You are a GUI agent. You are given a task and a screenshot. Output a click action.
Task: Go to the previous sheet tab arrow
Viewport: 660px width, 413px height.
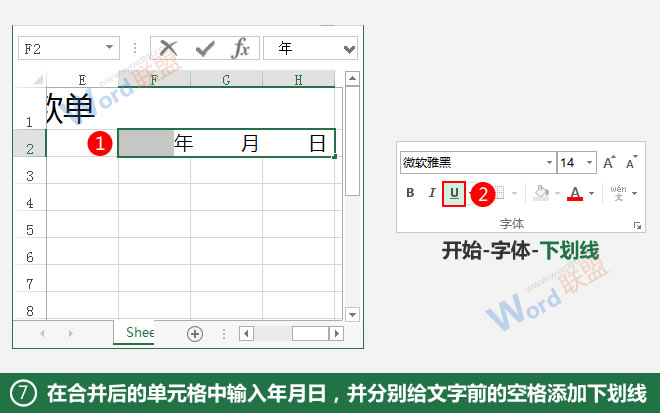(42, 333)
